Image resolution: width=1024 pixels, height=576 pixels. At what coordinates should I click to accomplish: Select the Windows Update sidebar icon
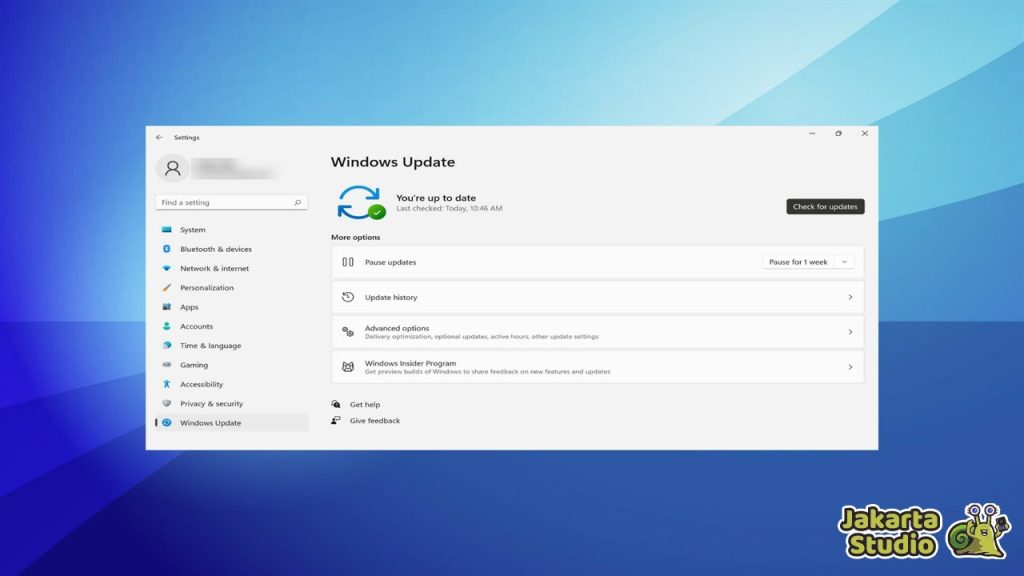tap(167, 423)
